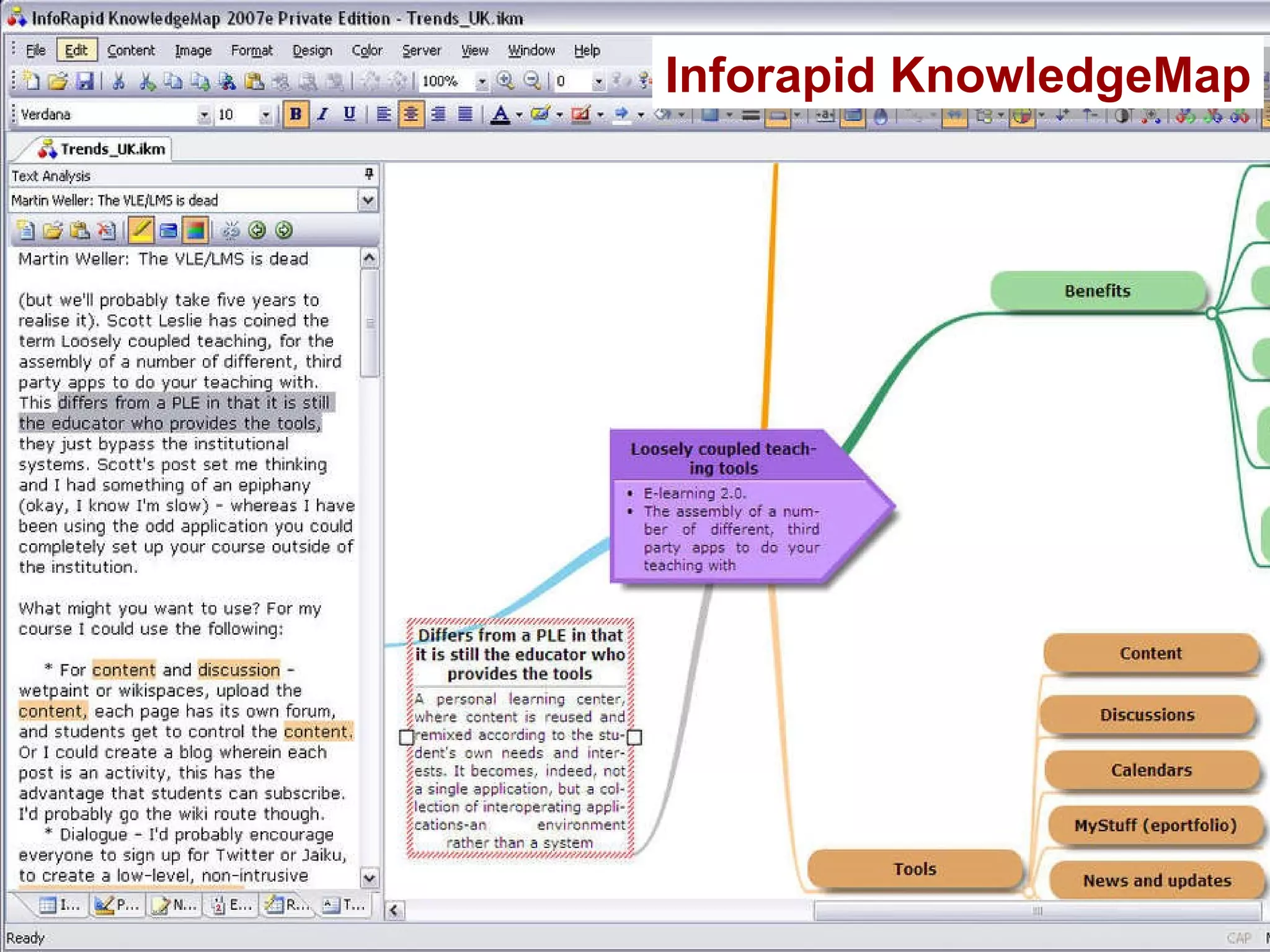Select the Loosely coupled teaching tools node

coord(752,506)
